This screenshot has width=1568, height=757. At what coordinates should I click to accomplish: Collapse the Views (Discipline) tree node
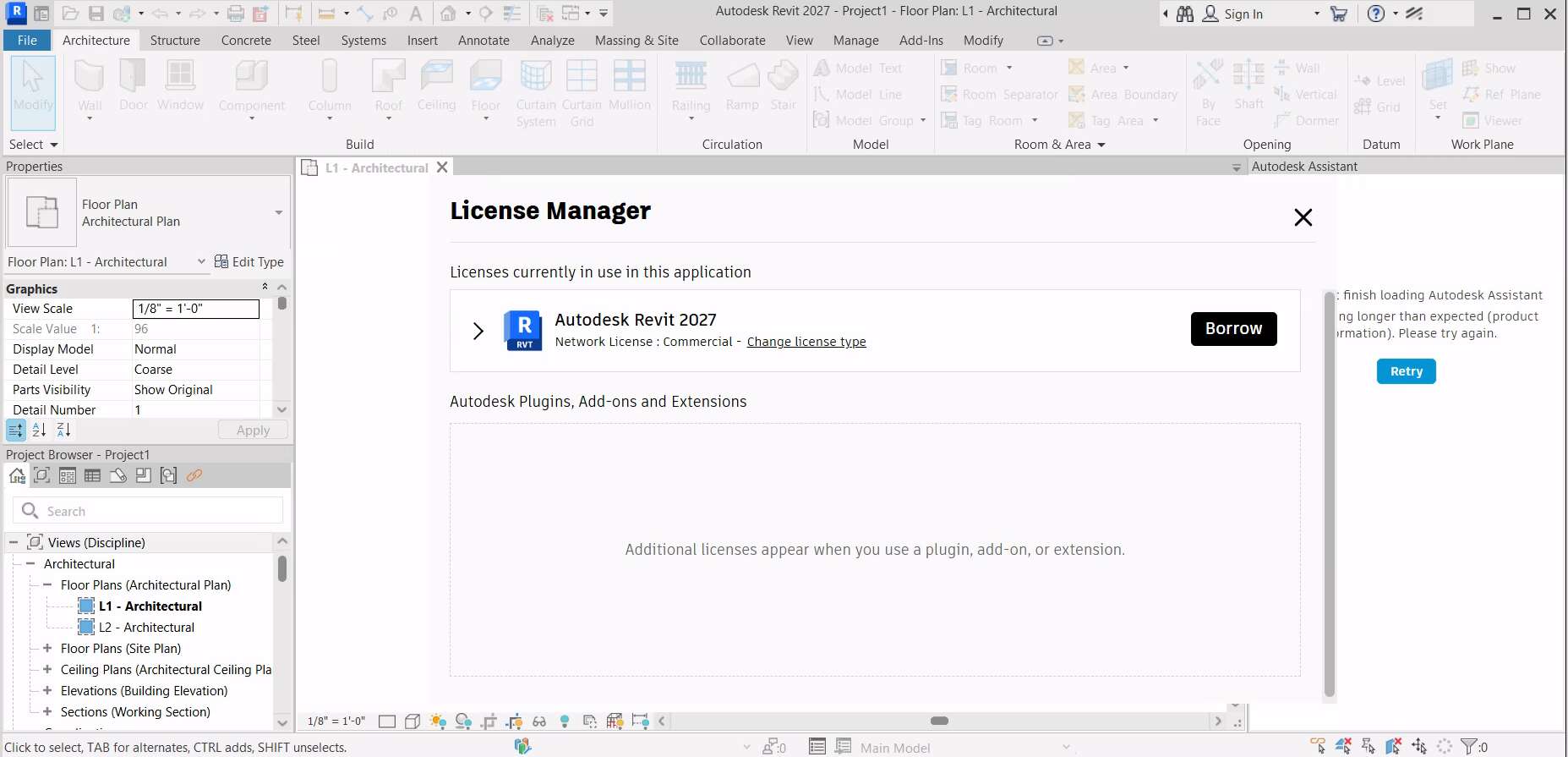[x=14, y=542]
